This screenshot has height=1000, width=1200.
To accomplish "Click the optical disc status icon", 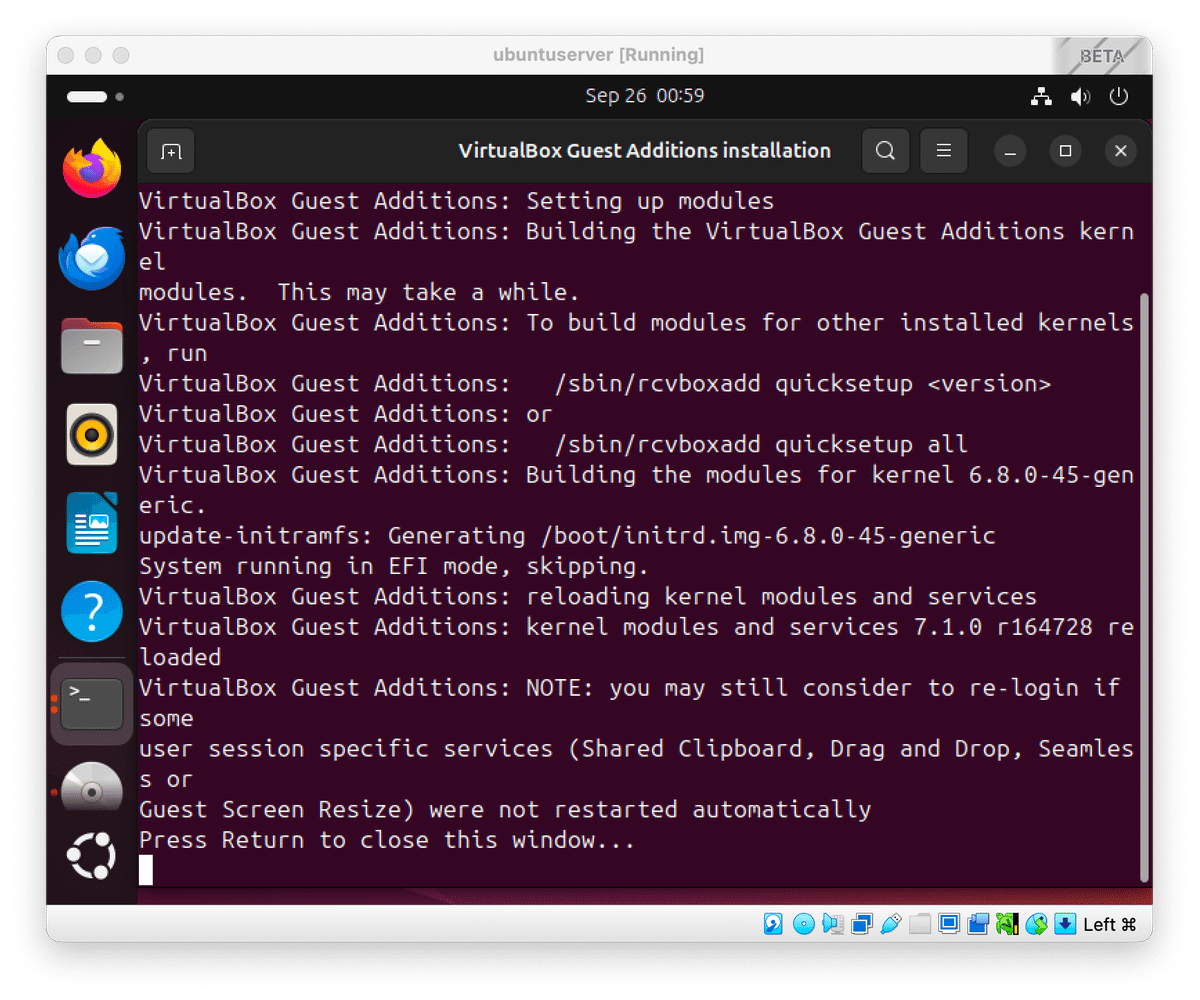I will point(803,924).
